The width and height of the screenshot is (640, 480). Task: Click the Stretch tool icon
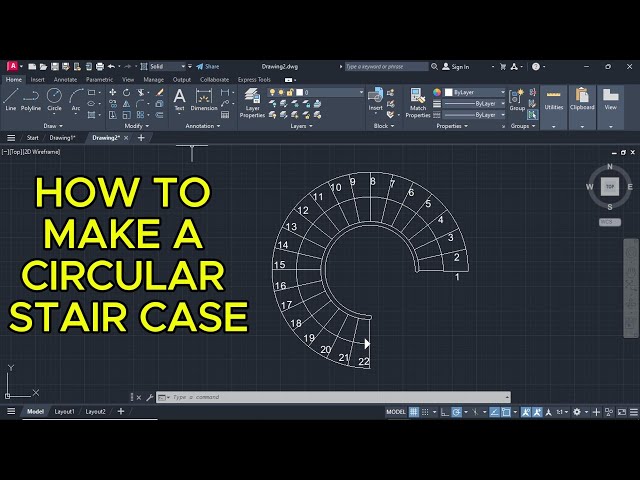pyautogui.click(x=113, y=115)
